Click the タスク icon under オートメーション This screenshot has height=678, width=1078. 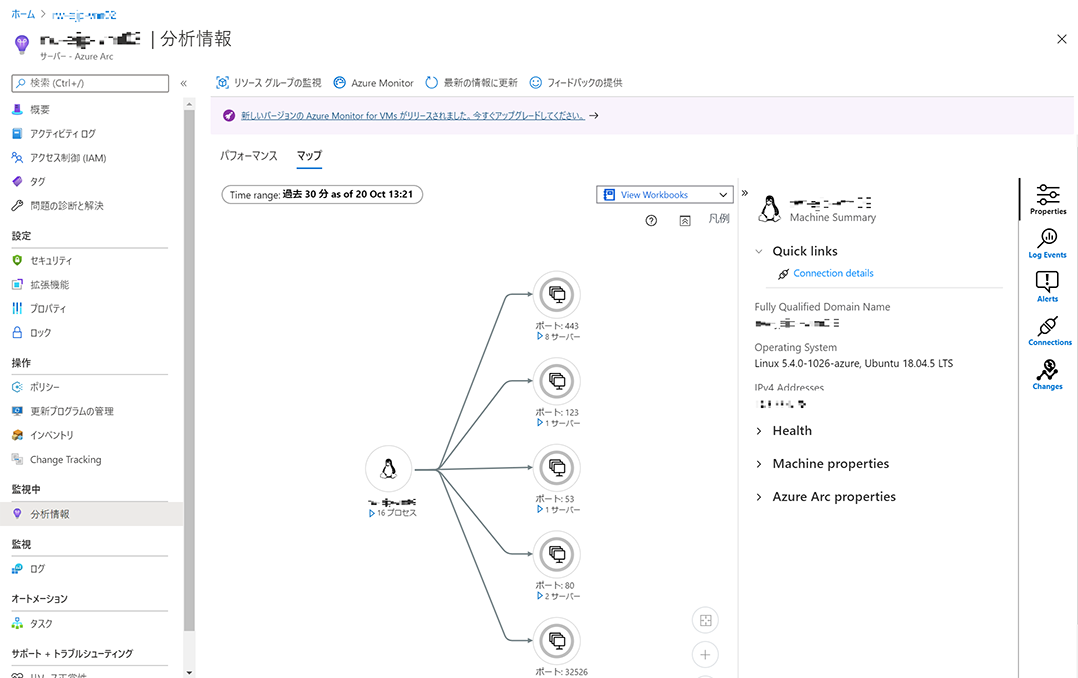[17, 623]
